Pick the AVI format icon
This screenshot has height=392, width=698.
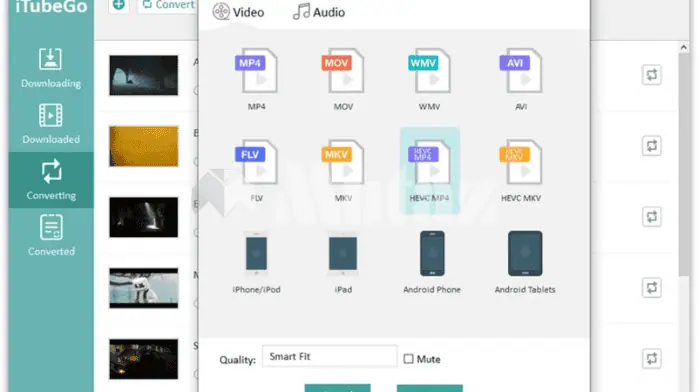521,71
